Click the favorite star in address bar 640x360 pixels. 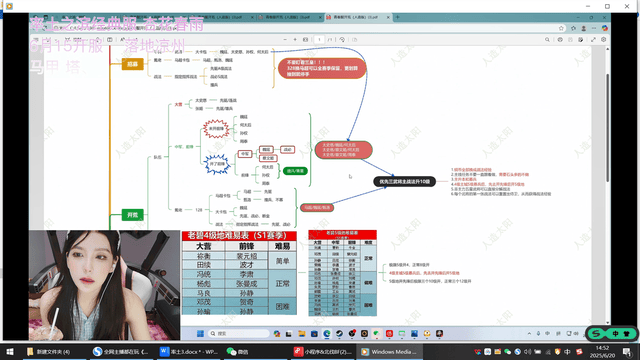[561, 28]
